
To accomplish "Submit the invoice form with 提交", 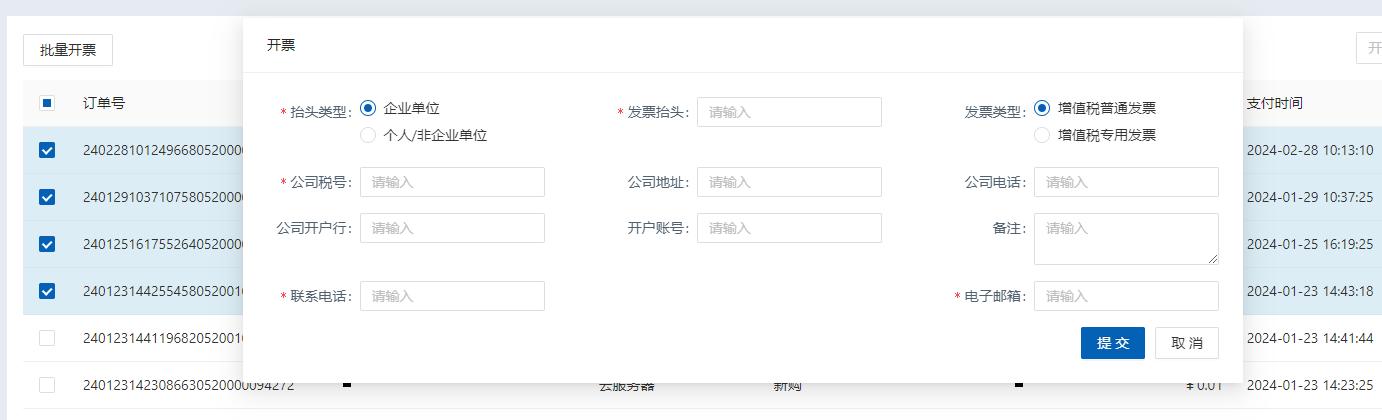I will [1112, 343].
